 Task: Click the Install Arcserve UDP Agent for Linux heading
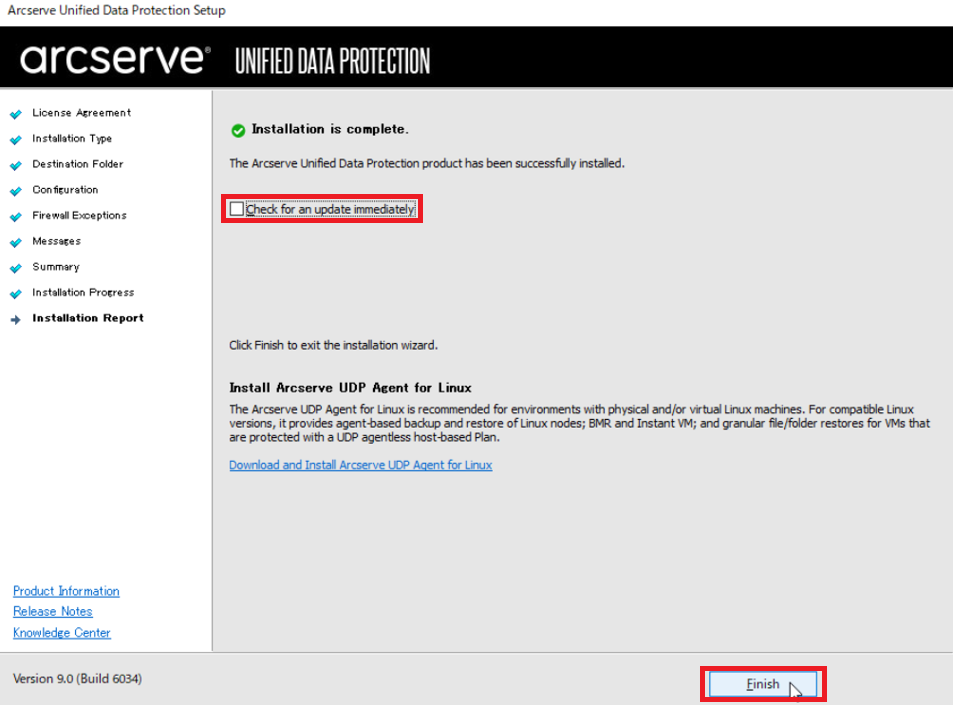coord(350,388)
